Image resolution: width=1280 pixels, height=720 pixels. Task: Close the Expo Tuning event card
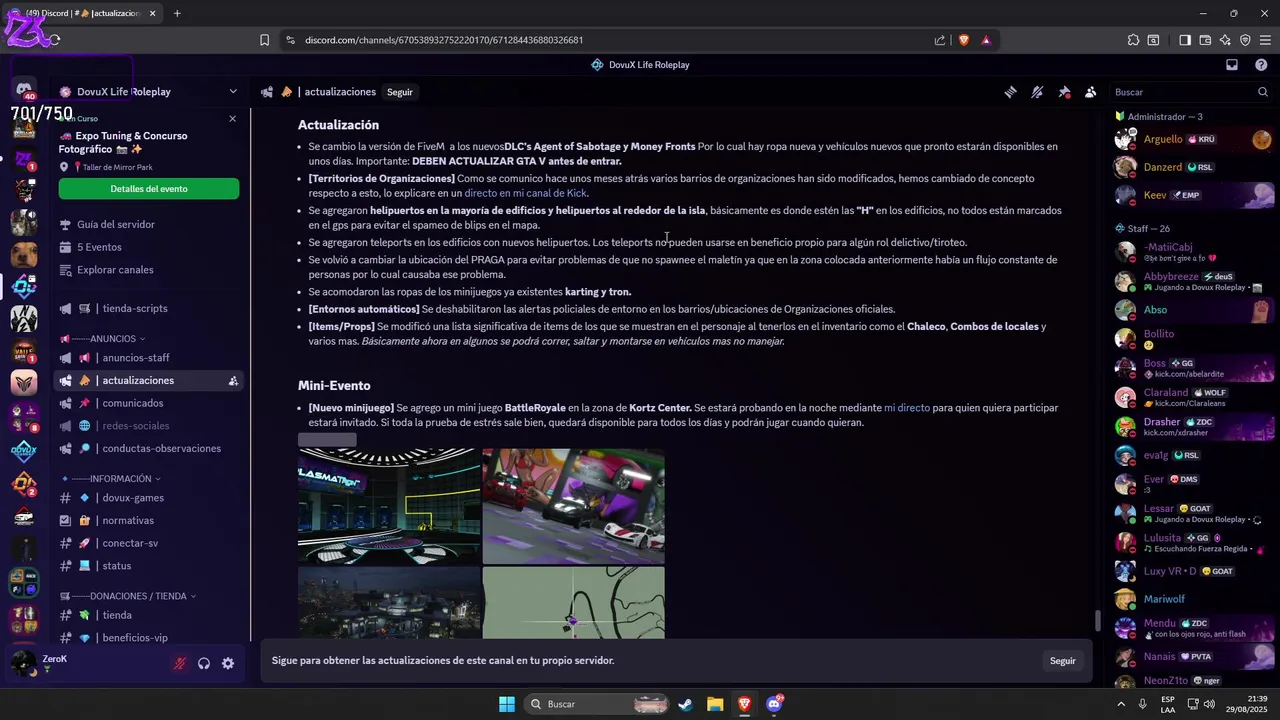[232, 118]
